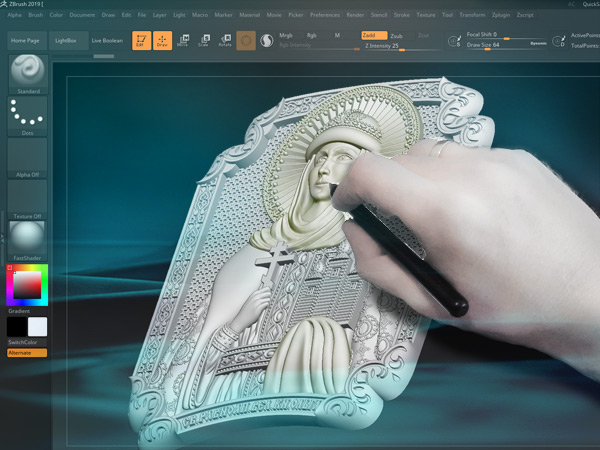Open the Zplugin menu

pos(501,15)
